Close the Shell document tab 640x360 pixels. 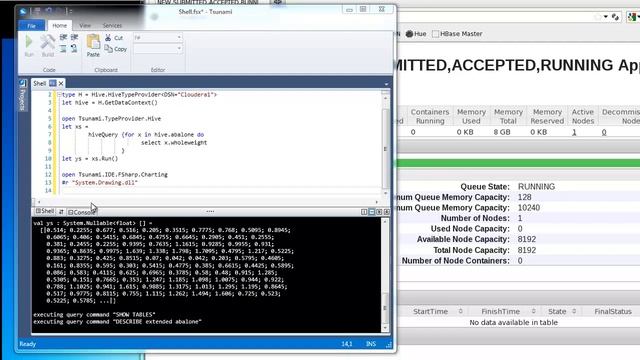(x=61, y=83)
